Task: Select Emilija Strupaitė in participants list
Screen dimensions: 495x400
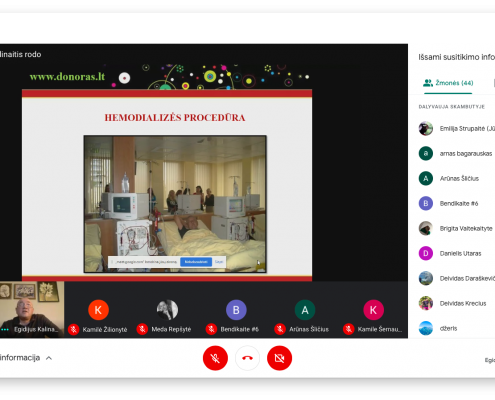Action: tap(457, 129)
